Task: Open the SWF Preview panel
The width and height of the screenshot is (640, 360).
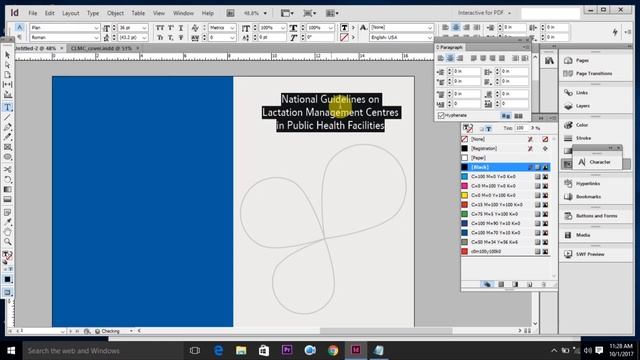Action: [590, 254]
